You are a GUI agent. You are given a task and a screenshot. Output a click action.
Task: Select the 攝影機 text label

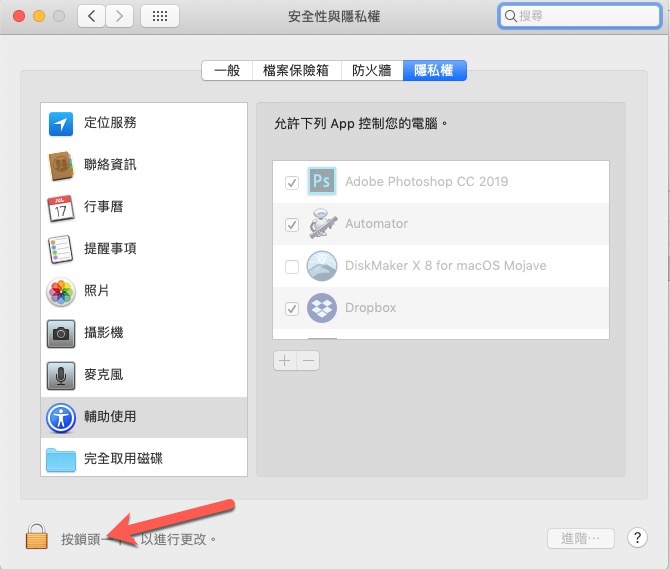tap(104, 332)
